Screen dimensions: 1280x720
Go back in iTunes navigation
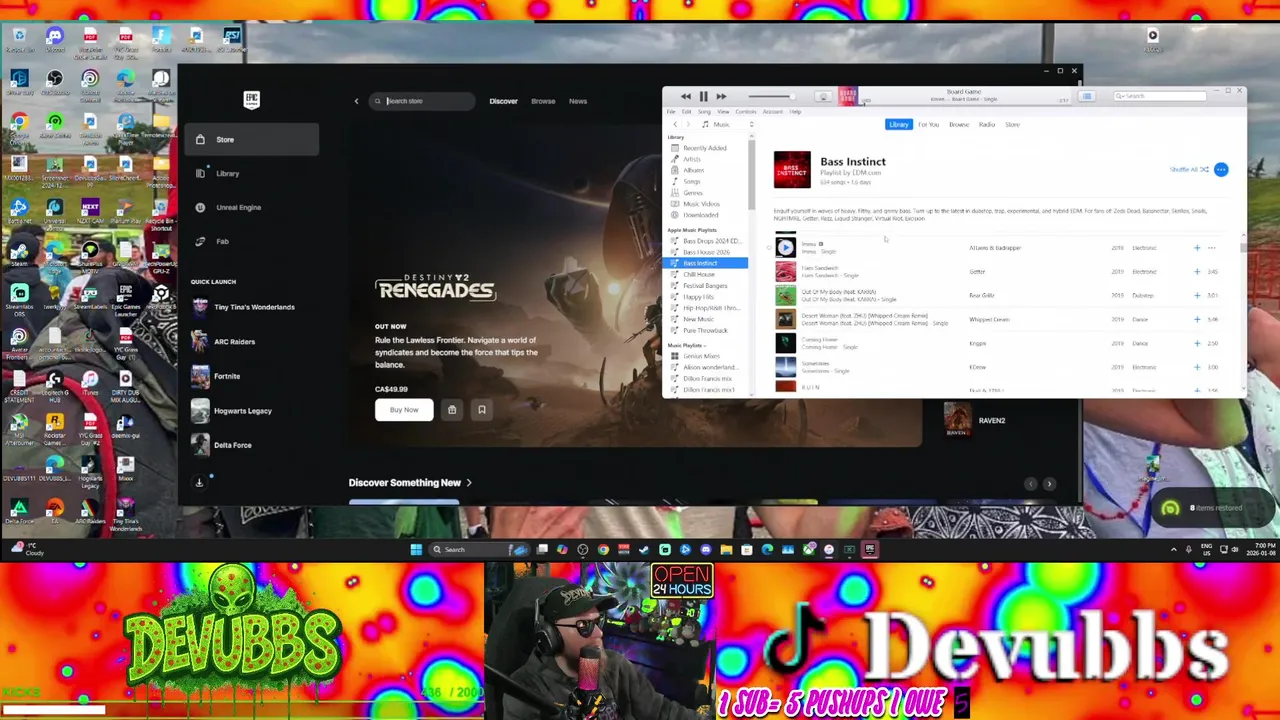point(674,124)
